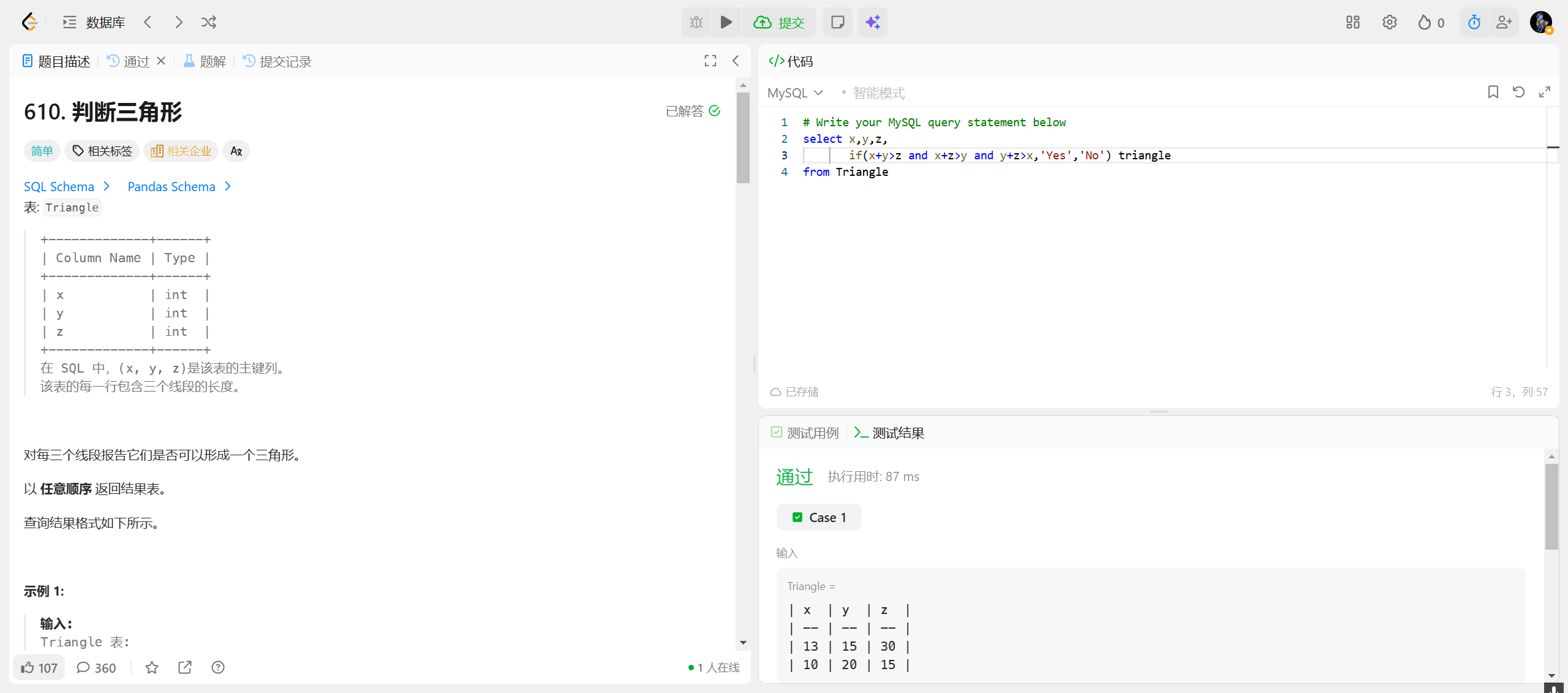Toggle the translation language icon
This screenshot has width=1568, height=693.
click(236, 151)
